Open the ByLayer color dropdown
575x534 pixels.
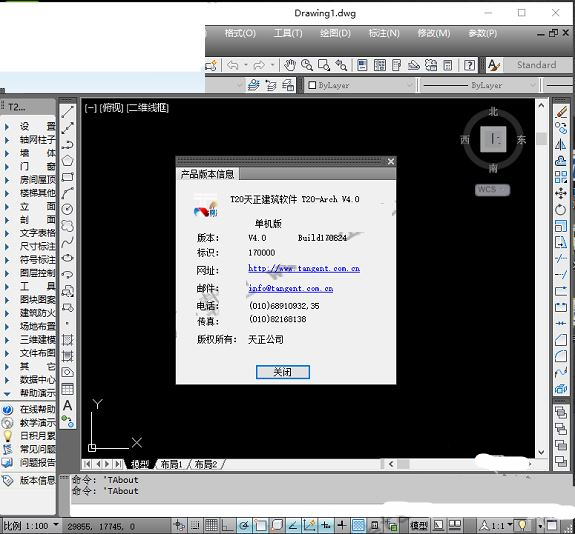coord(360,85)
